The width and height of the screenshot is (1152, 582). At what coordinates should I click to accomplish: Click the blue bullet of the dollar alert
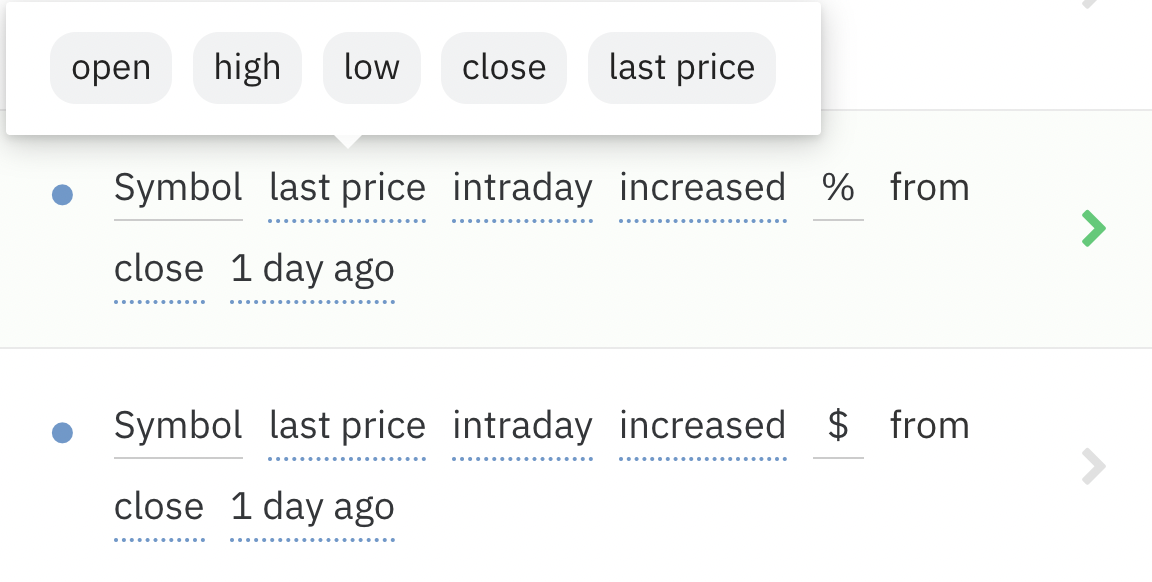pos(62,432)
